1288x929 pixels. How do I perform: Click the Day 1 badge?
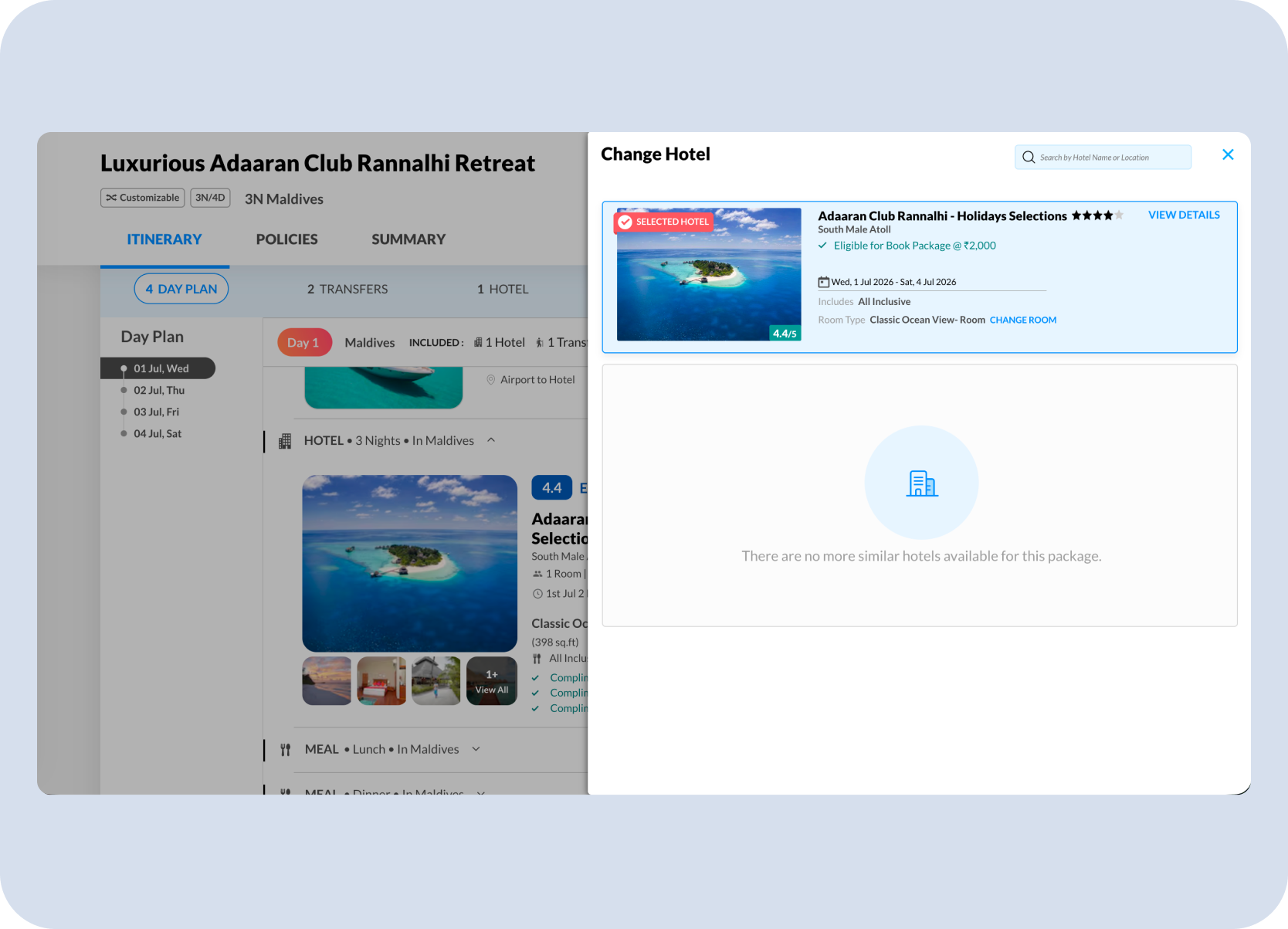point(304,342)
